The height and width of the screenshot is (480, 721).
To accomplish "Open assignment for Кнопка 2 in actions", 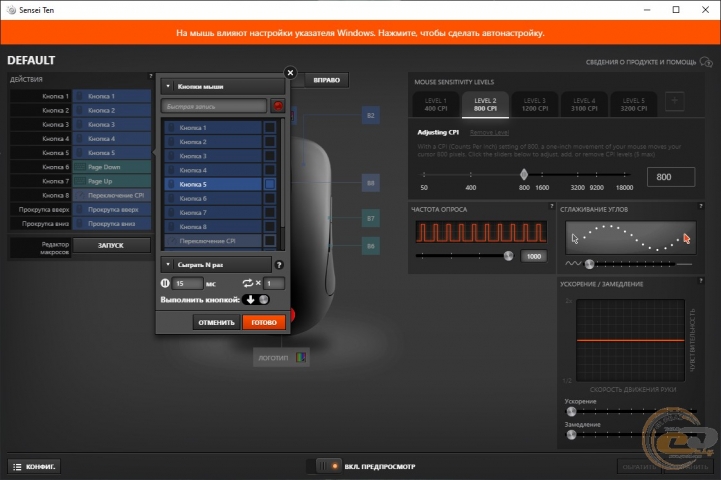I will (112, 110).
